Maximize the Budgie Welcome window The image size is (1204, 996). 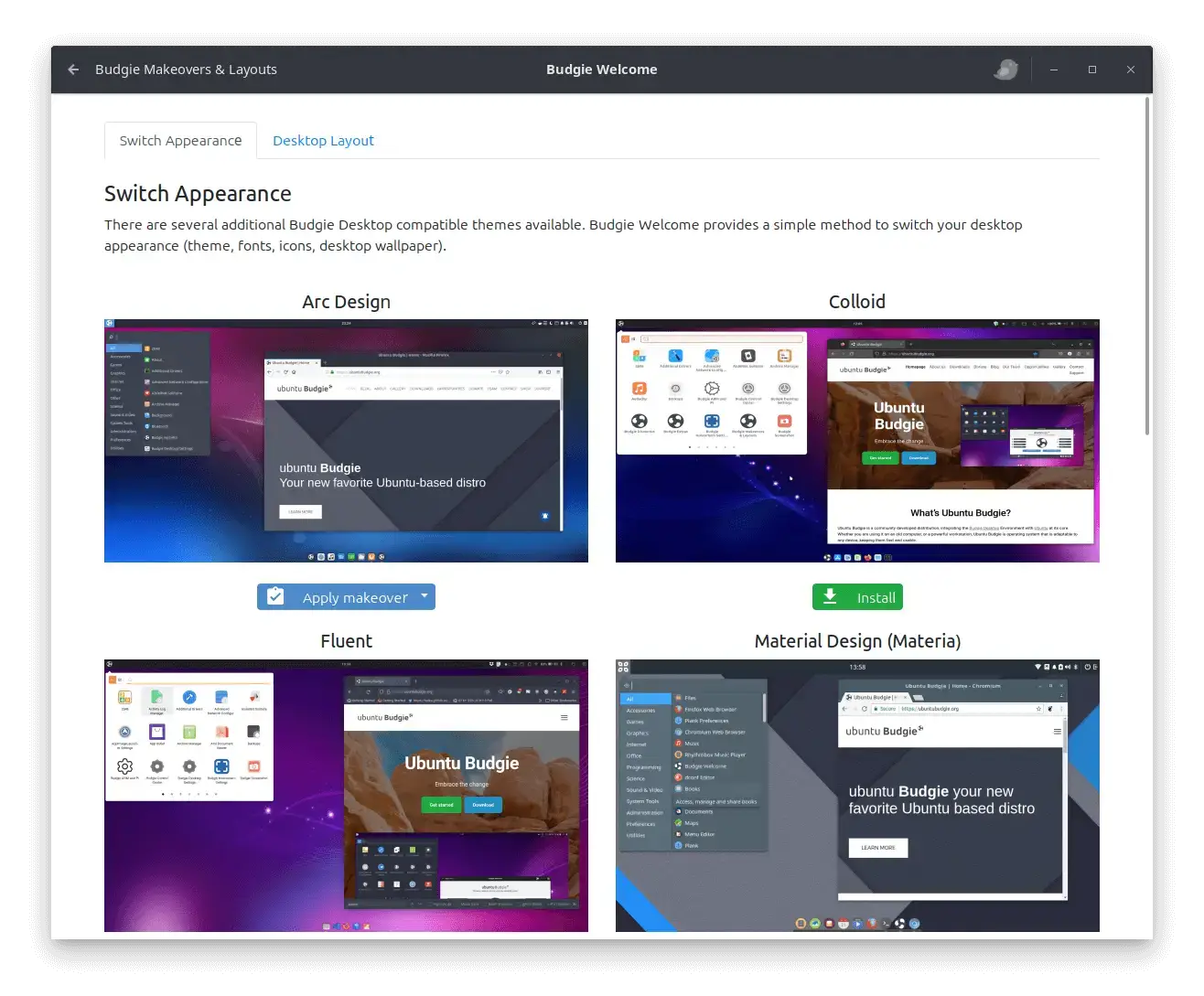click(x=1092, y=70)
